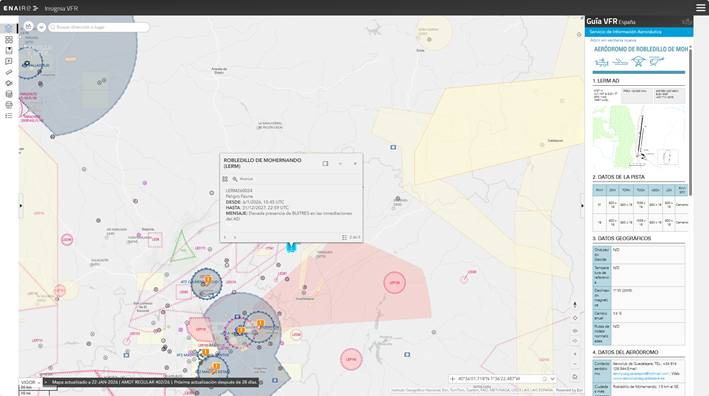Open the layers panel icon in left sidebar
The image size is (709, 396).
point(9,28)
